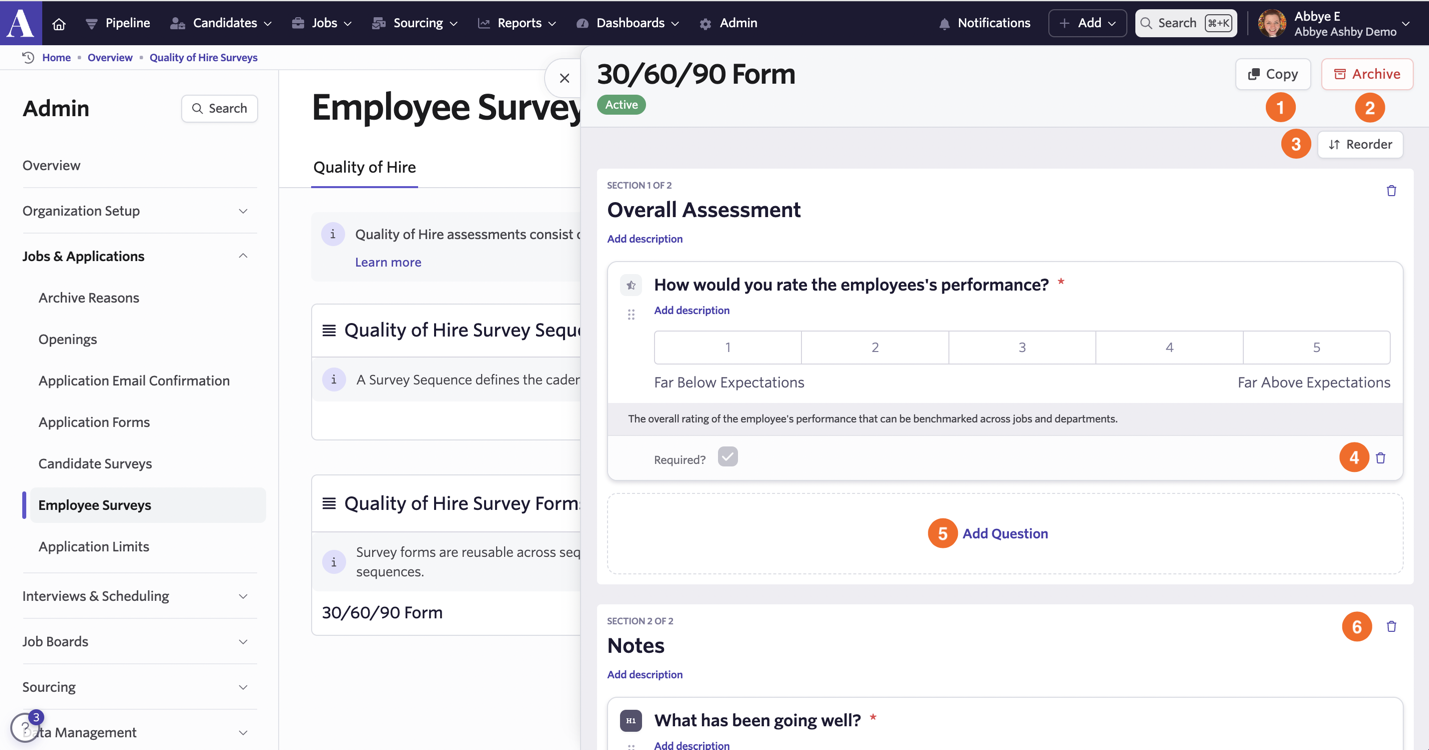The width and height of the screenshot is (1429, 750).
Task: Toggle the Required checkbox
Action: 728,457
